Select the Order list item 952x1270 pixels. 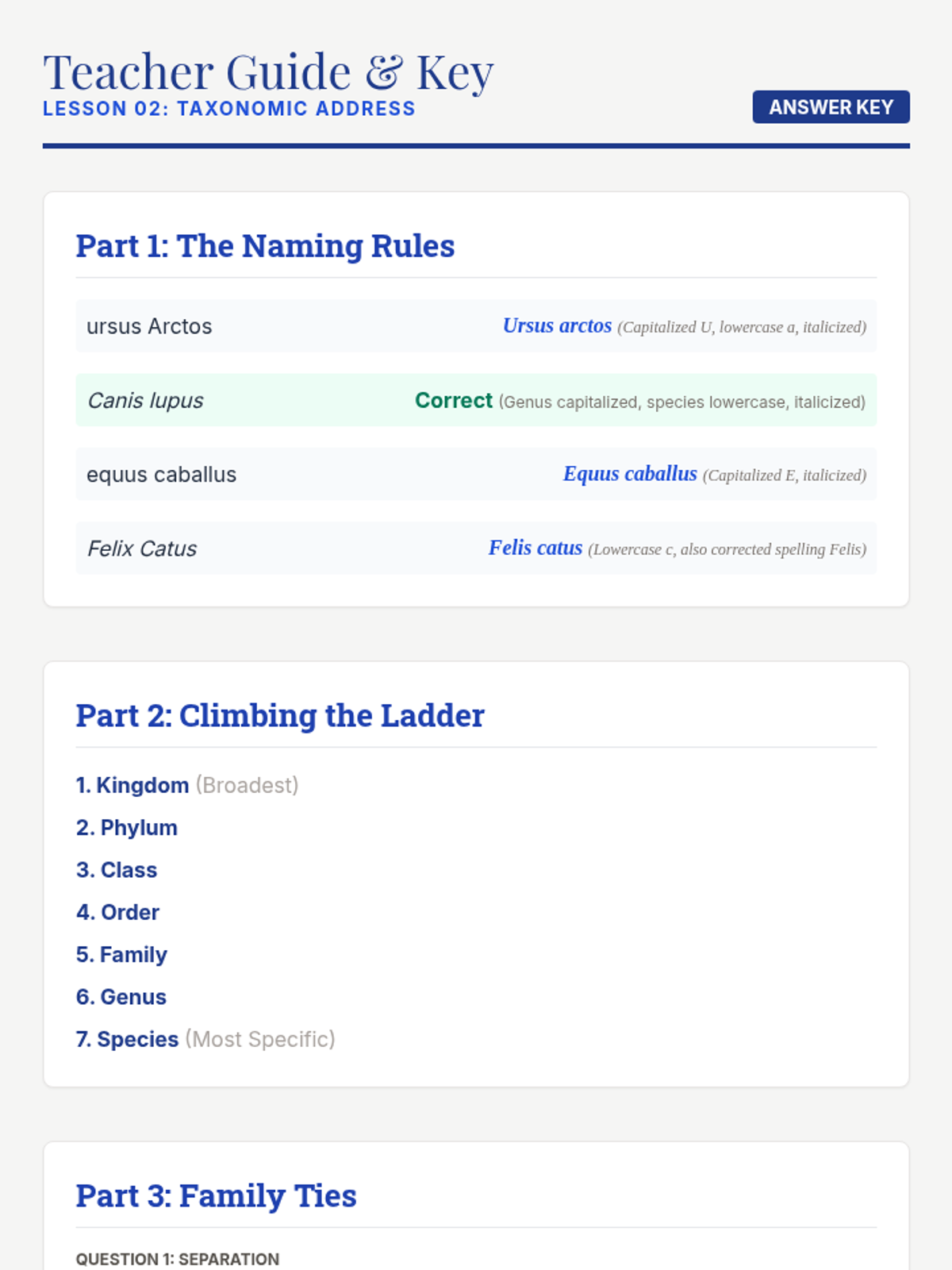point(117,912)
